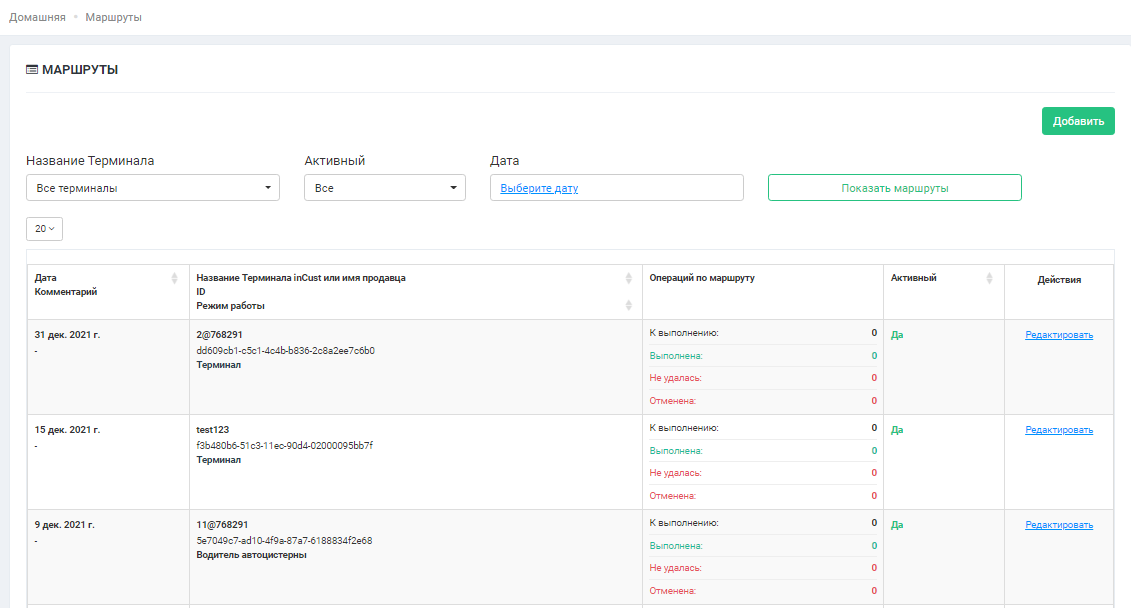
Task: Open the page size 20 selector
Action: [44, 229]
